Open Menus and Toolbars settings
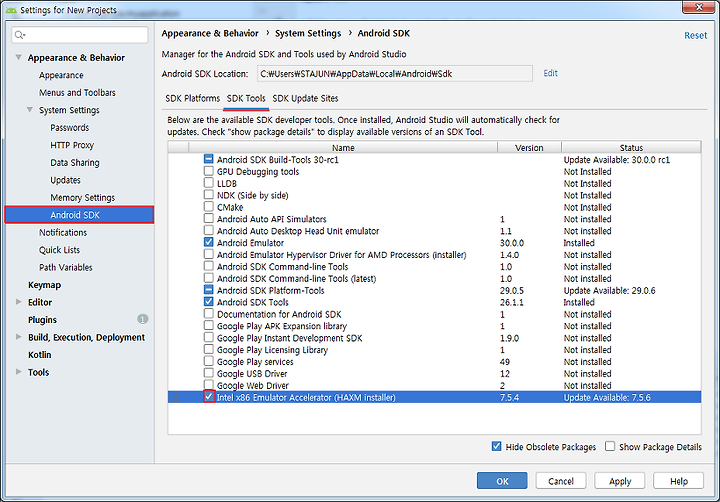The height and width of the screenshot is (502, 720). 77,92
